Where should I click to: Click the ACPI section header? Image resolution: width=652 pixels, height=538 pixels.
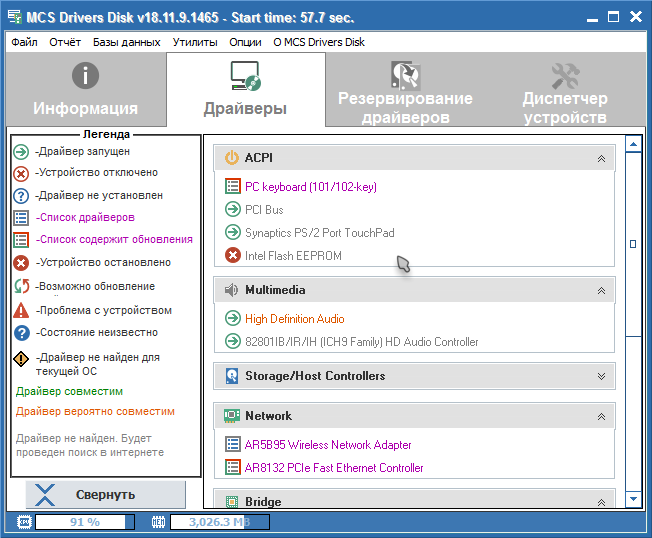point(414,158)
